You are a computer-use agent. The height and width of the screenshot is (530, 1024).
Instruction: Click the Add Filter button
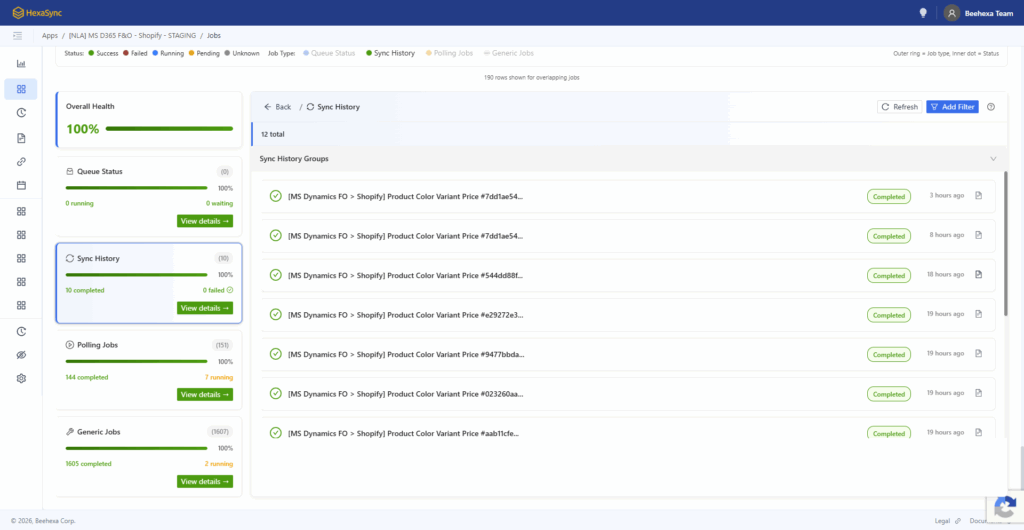coord(952,107)
